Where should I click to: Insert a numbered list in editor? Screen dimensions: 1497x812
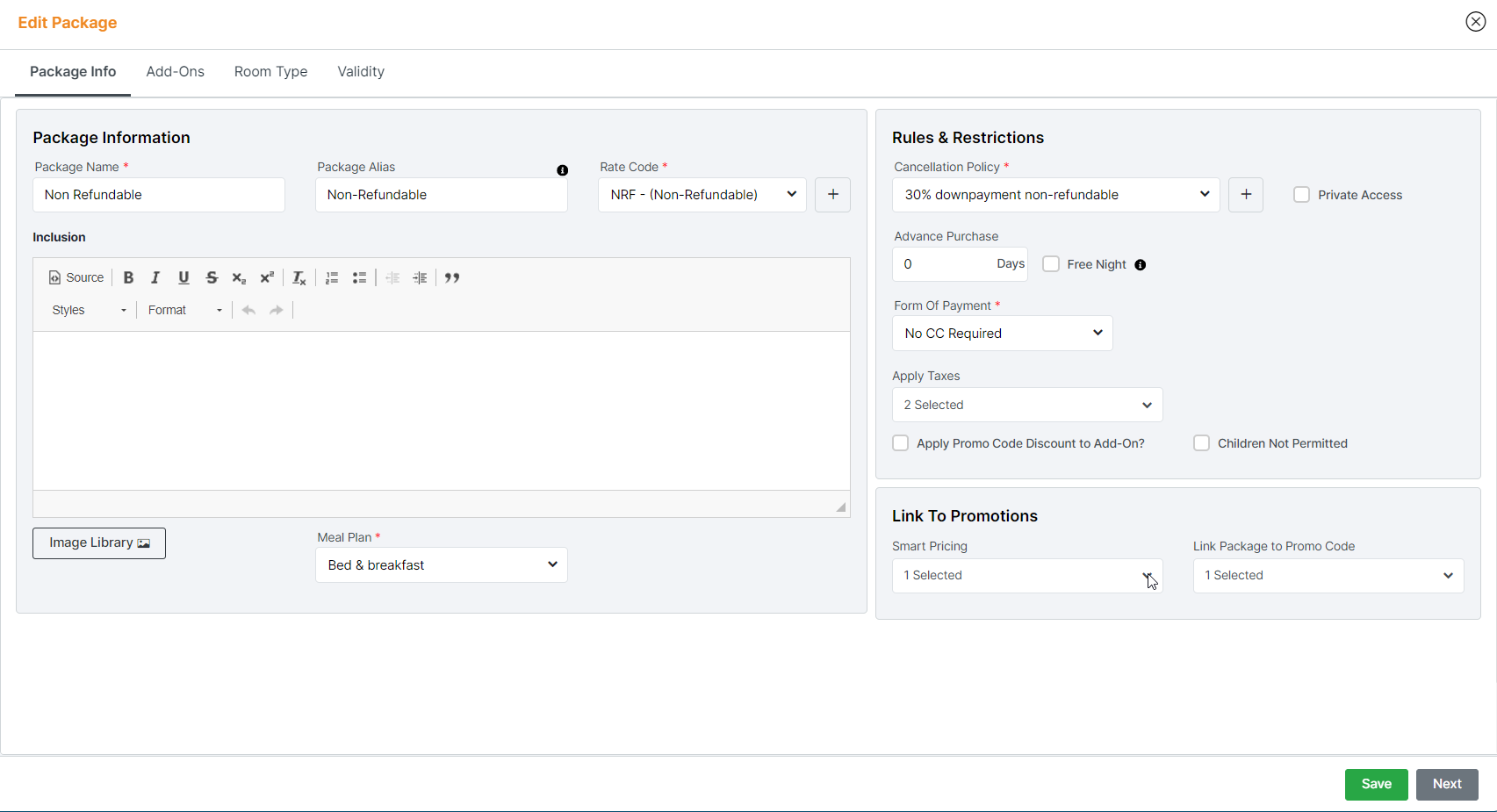(332, 277)
